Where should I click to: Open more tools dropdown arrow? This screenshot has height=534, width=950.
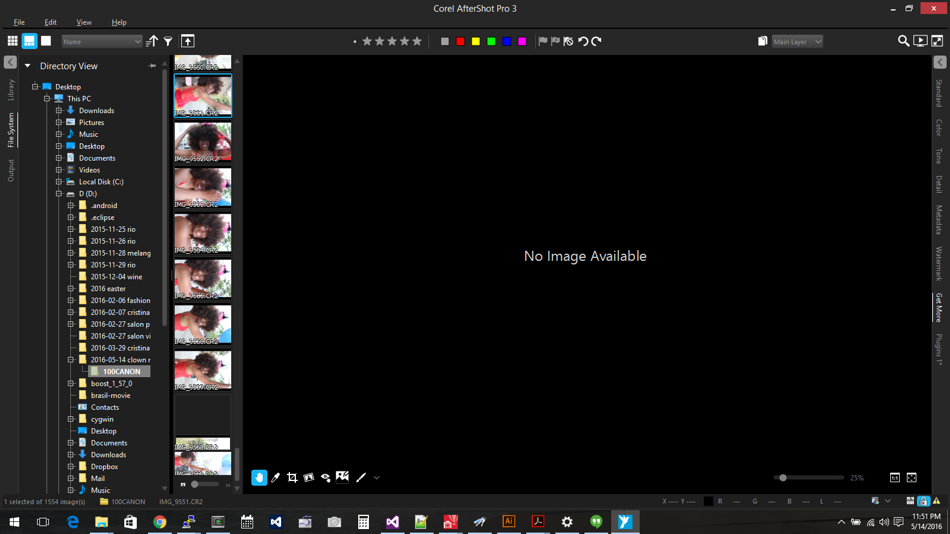click(377, 478)
